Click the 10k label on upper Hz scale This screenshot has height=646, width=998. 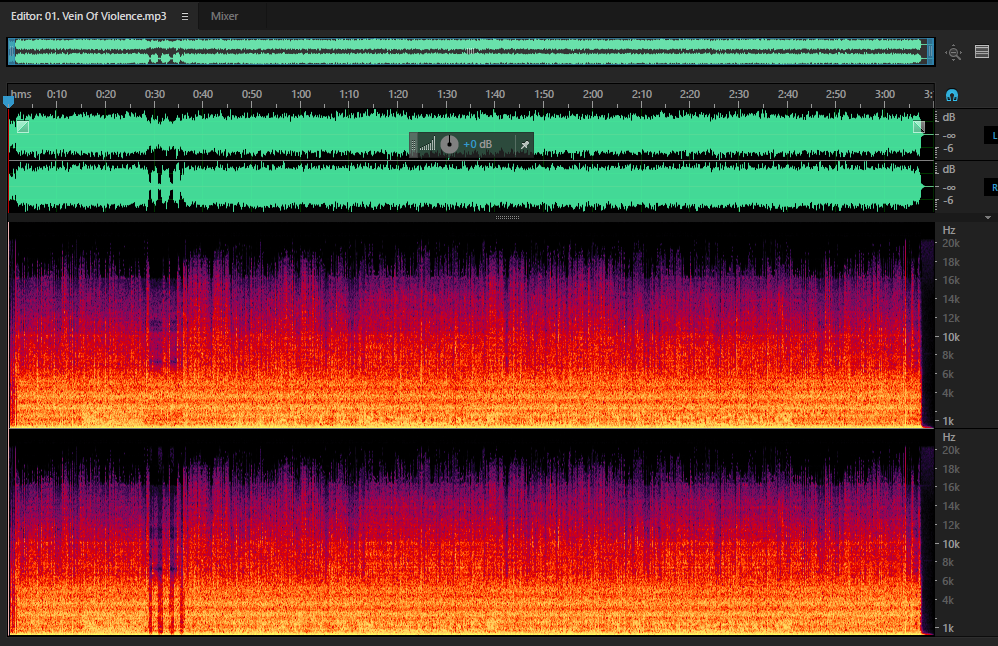951,337
